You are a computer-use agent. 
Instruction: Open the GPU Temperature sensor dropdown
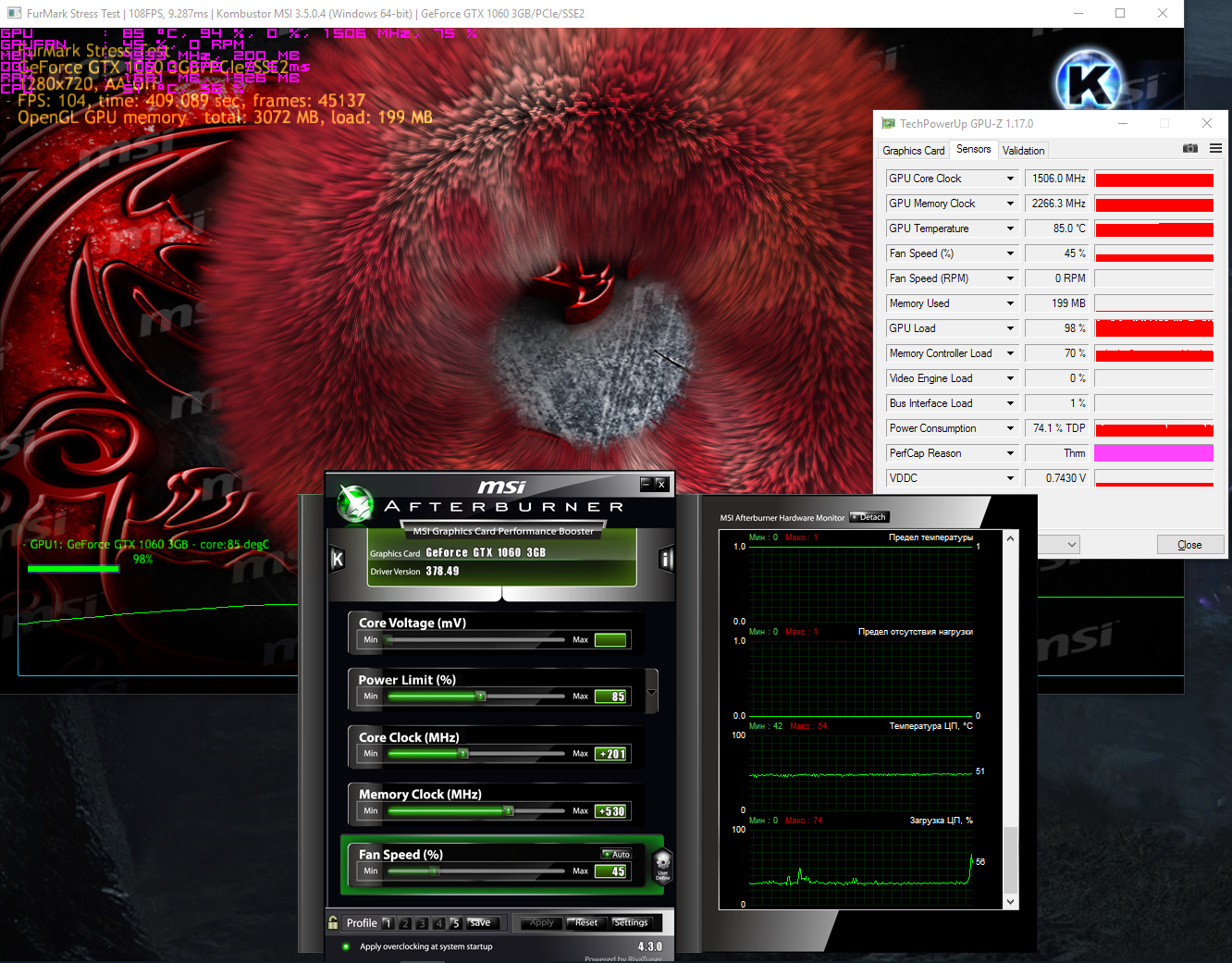[1010, 228]
